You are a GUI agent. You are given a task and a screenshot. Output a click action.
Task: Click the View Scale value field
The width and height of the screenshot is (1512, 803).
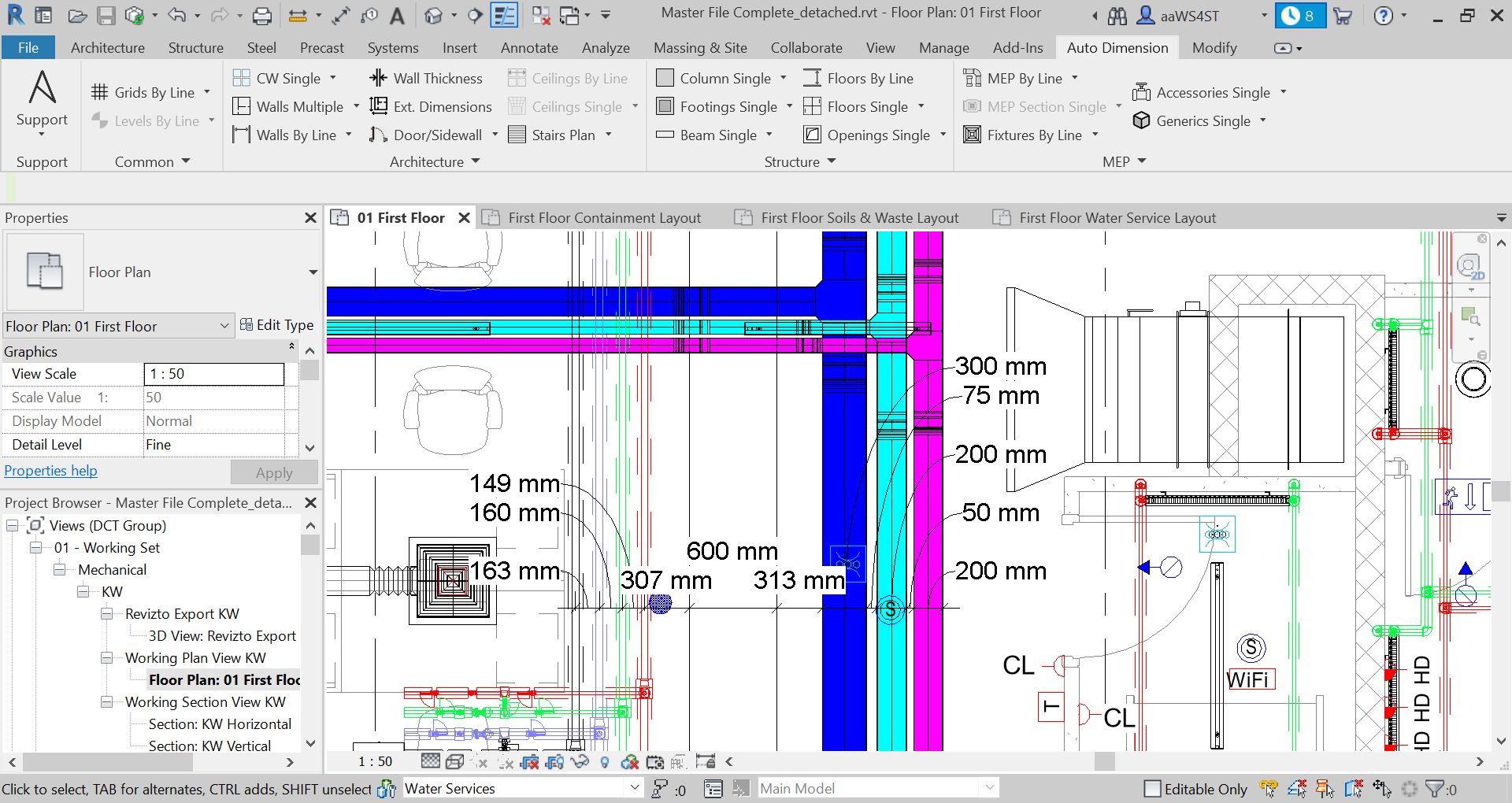click(x=214, y=374)
